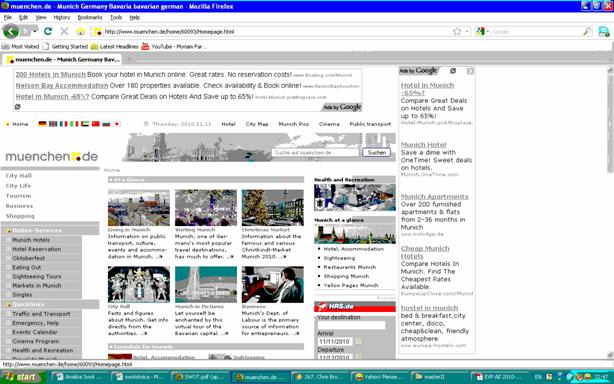This screenshot has width=614, height=384.
Task: Open the Tools menu
Action: point(116,17)
